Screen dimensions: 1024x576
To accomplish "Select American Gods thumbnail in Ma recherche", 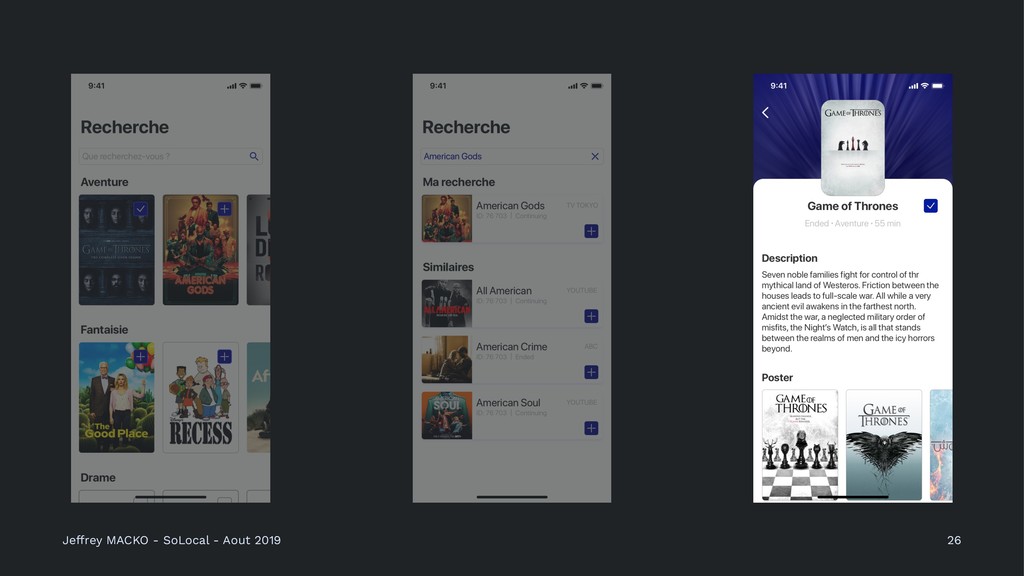I will [x=447, y=219].
